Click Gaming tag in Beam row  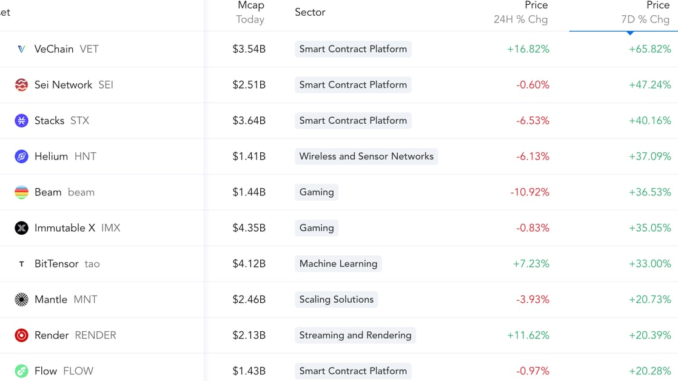[317, 192]
